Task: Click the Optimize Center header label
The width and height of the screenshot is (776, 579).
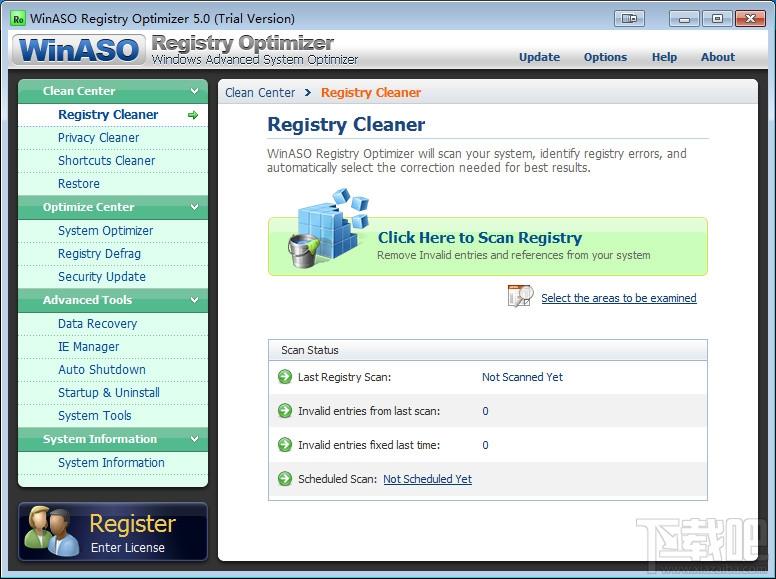Action: click(89, 207)
